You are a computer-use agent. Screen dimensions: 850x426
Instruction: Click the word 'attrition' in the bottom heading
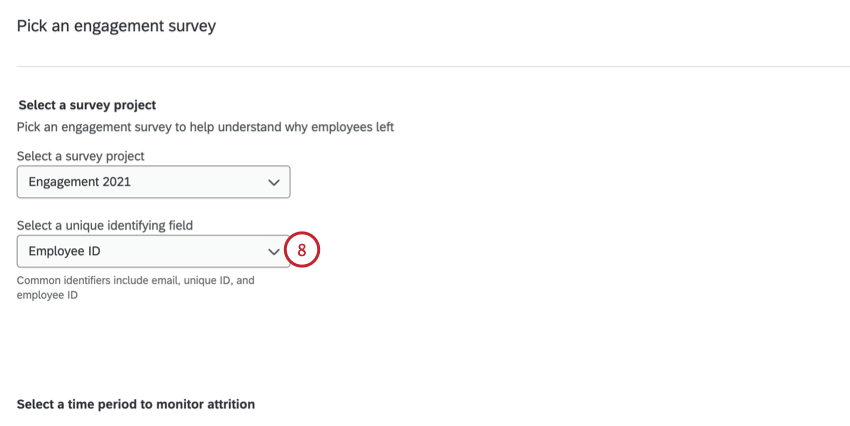tap(227, 404)
